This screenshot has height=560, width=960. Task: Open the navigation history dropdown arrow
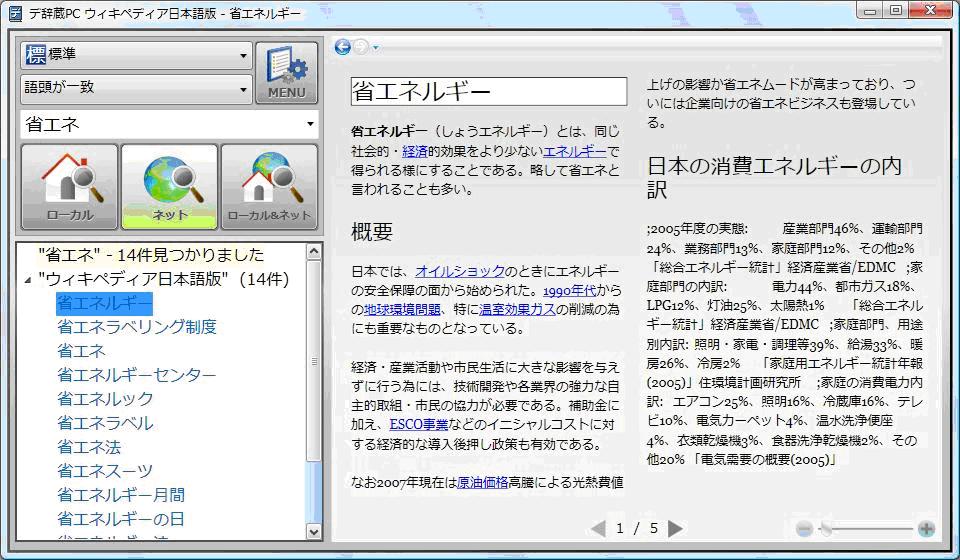(x=375, y=48)
